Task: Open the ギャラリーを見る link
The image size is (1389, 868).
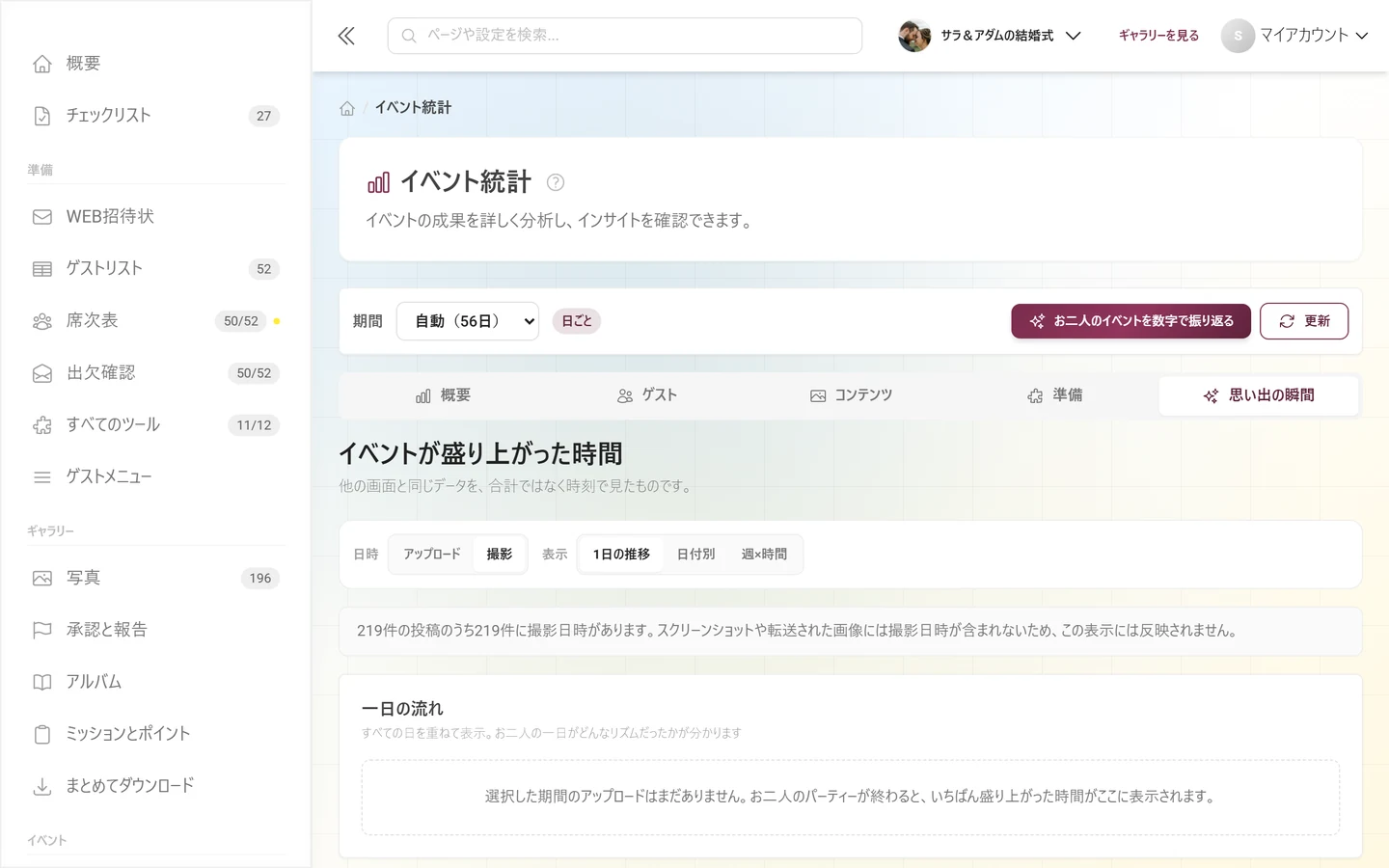Action: tap(1158, 36)
